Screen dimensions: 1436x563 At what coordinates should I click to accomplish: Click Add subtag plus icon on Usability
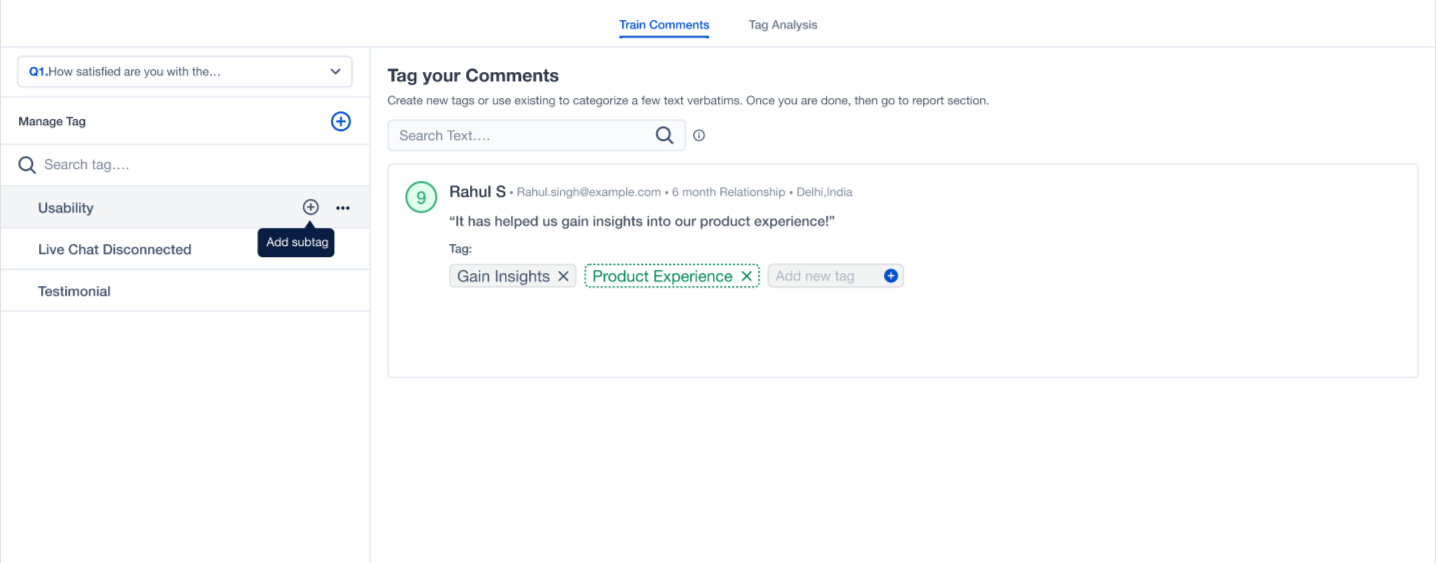311,207
